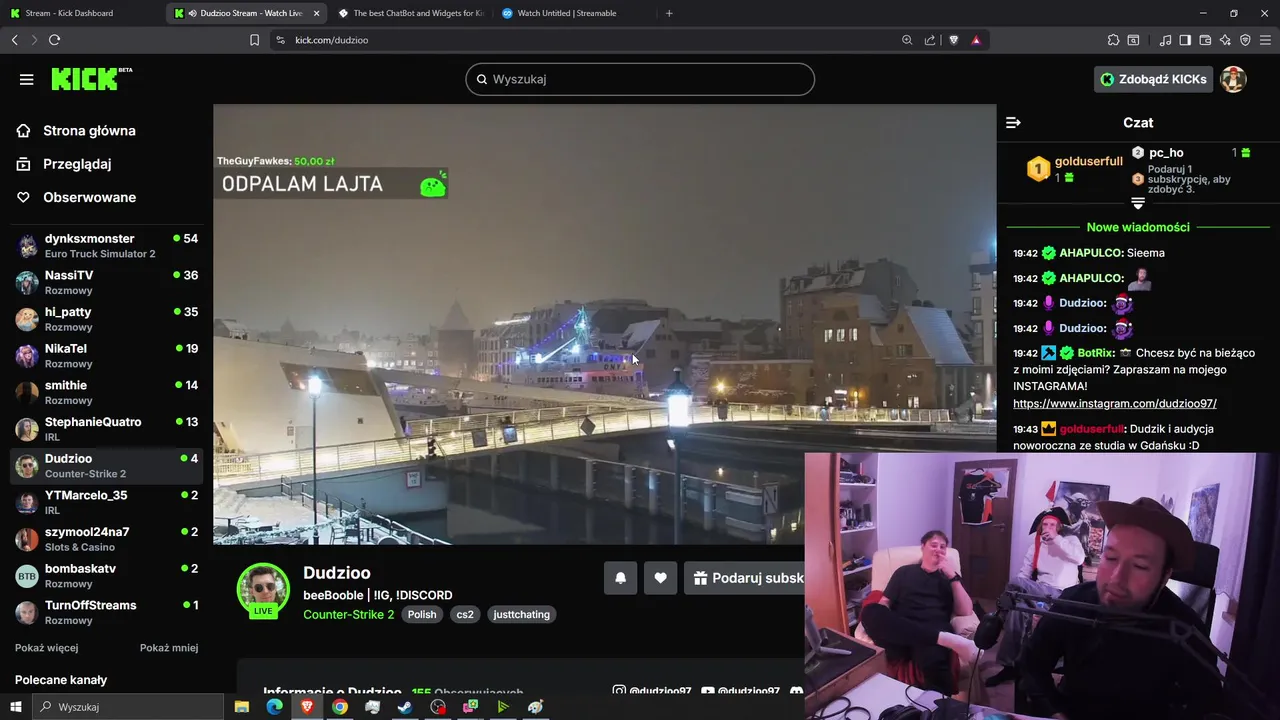
Task: Open File Explorer from the taskbar
Action: pyautogui.click(x=242, y=707)
